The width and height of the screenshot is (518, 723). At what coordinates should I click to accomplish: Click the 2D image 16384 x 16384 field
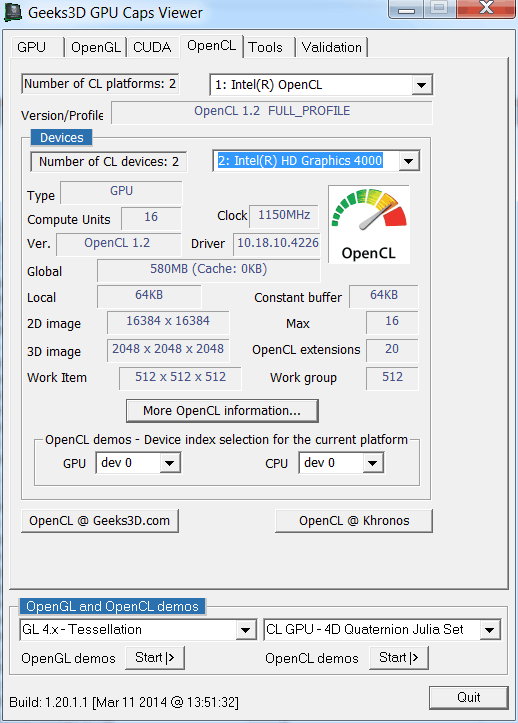[x=168, y=322]
